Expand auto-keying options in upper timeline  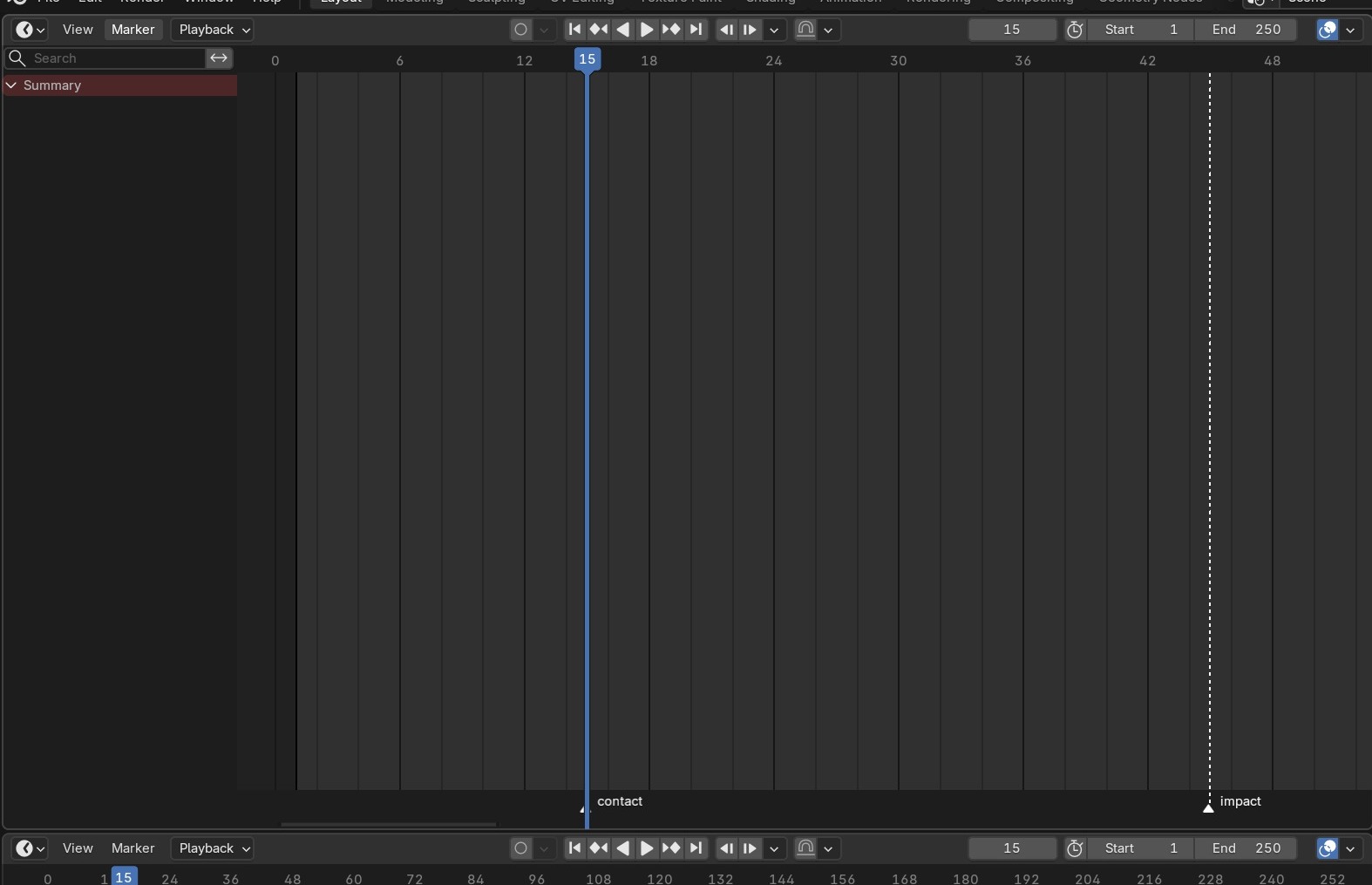click(x=544, y=30)
